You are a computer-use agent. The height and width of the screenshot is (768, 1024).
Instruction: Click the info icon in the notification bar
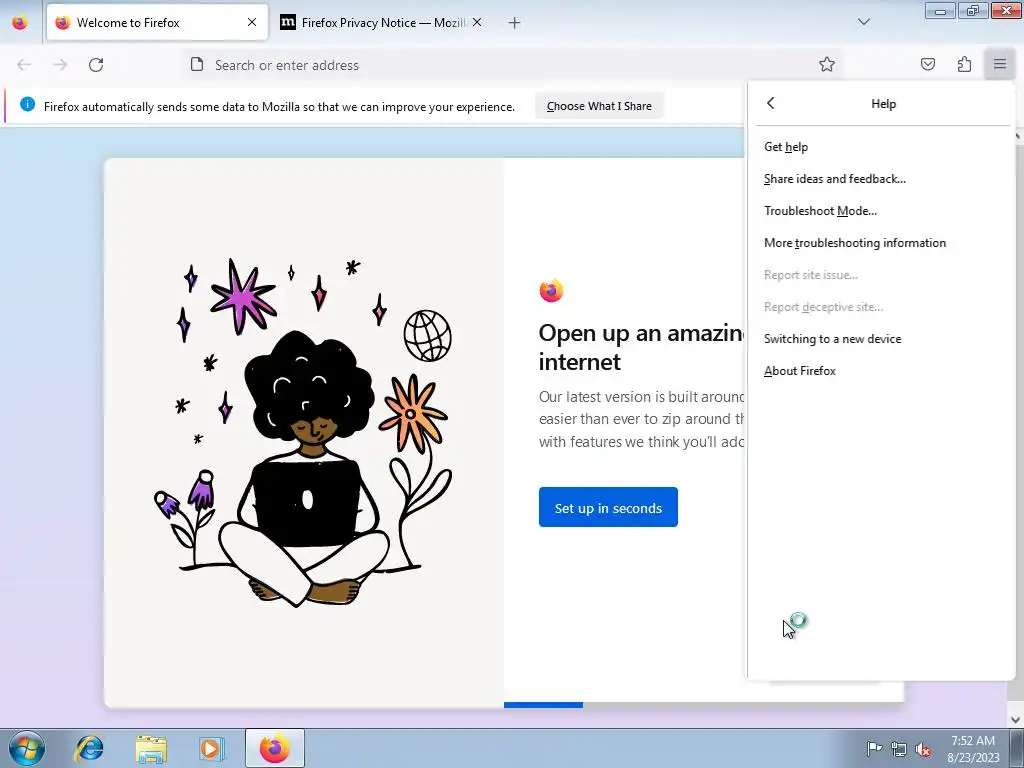[x=27, y=104]
